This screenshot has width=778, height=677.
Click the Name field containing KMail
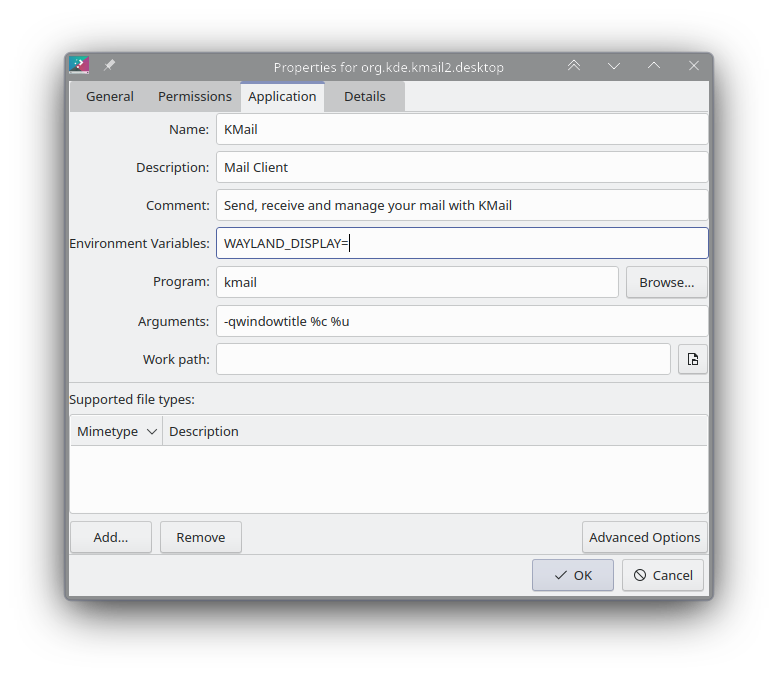pos(462,130)
